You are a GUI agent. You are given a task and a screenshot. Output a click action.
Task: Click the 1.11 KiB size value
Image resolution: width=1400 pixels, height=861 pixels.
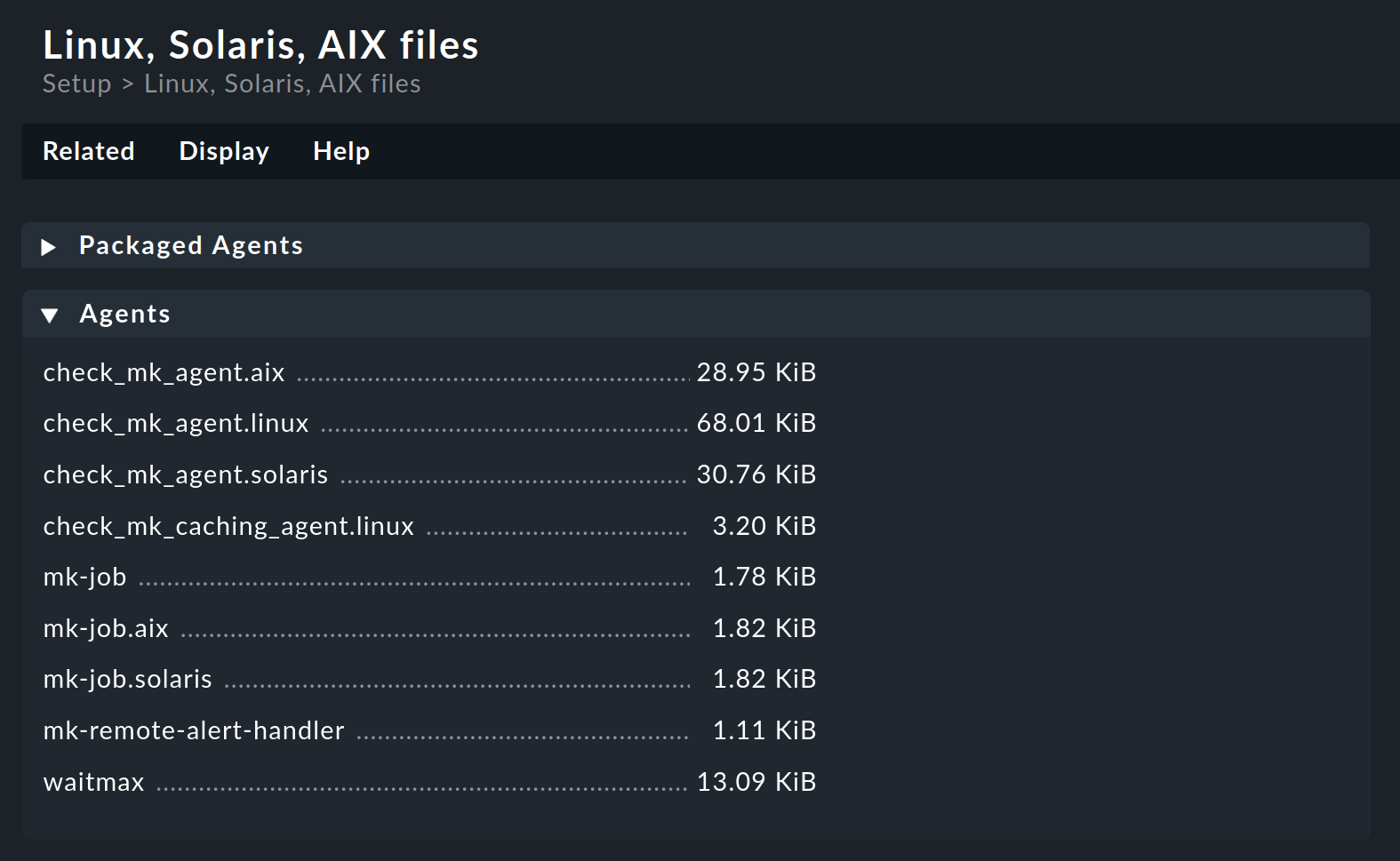[764, 730]
